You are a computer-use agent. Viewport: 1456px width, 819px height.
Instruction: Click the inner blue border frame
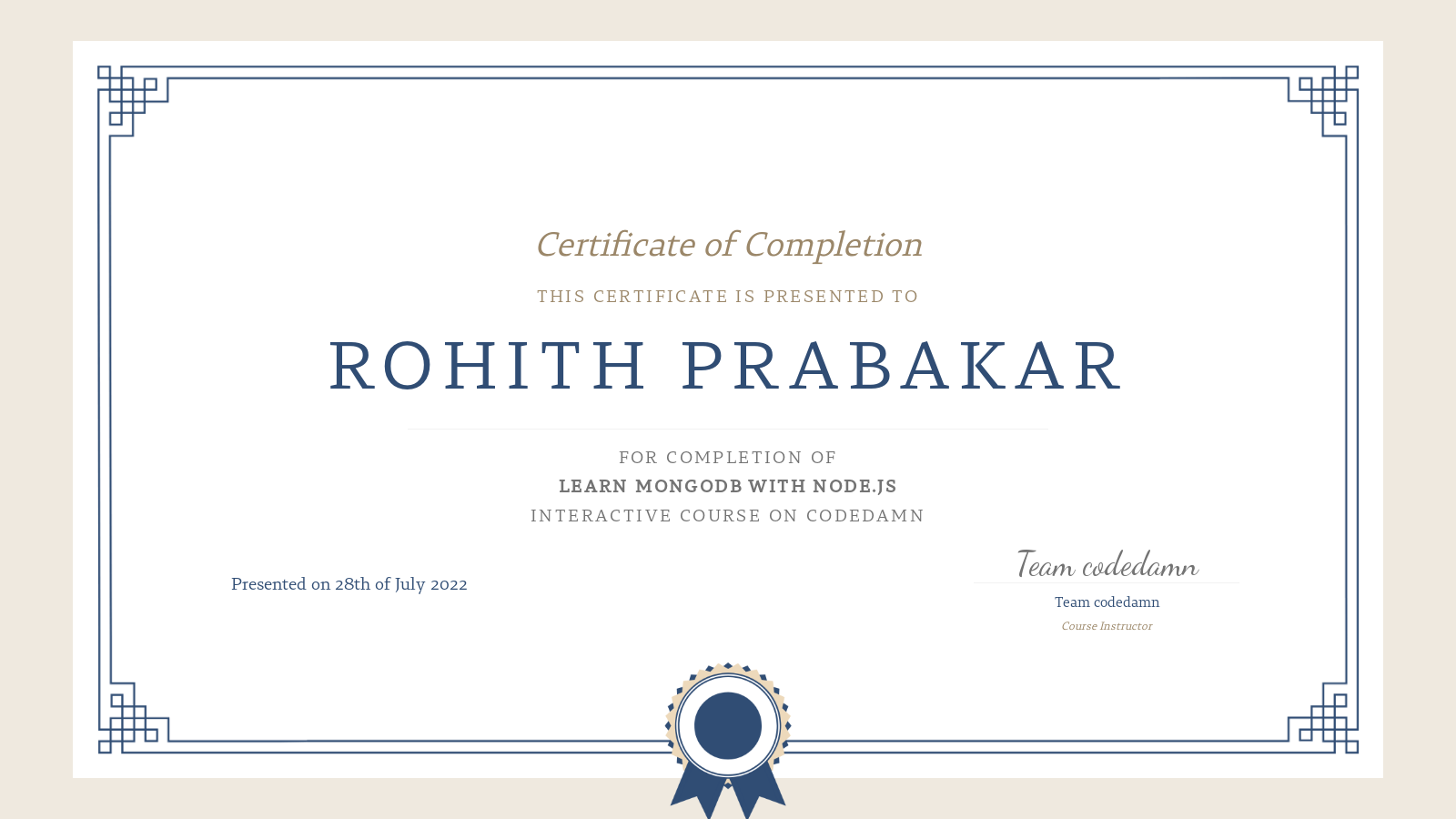[x=726, y=80]
